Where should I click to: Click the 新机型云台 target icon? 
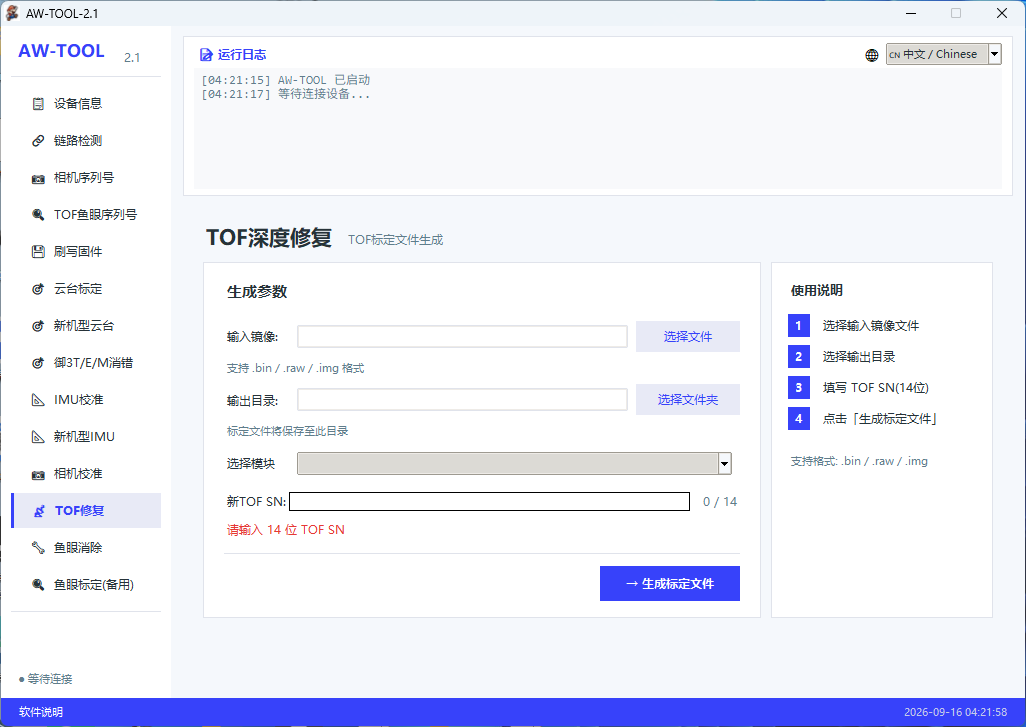(x=39, y=326)
